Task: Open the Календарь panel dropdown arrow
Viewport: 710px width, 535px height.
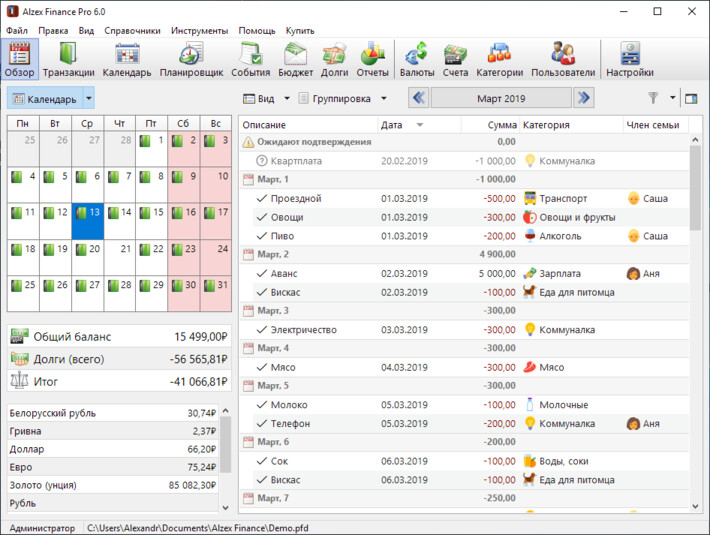Action: point(89,98)
